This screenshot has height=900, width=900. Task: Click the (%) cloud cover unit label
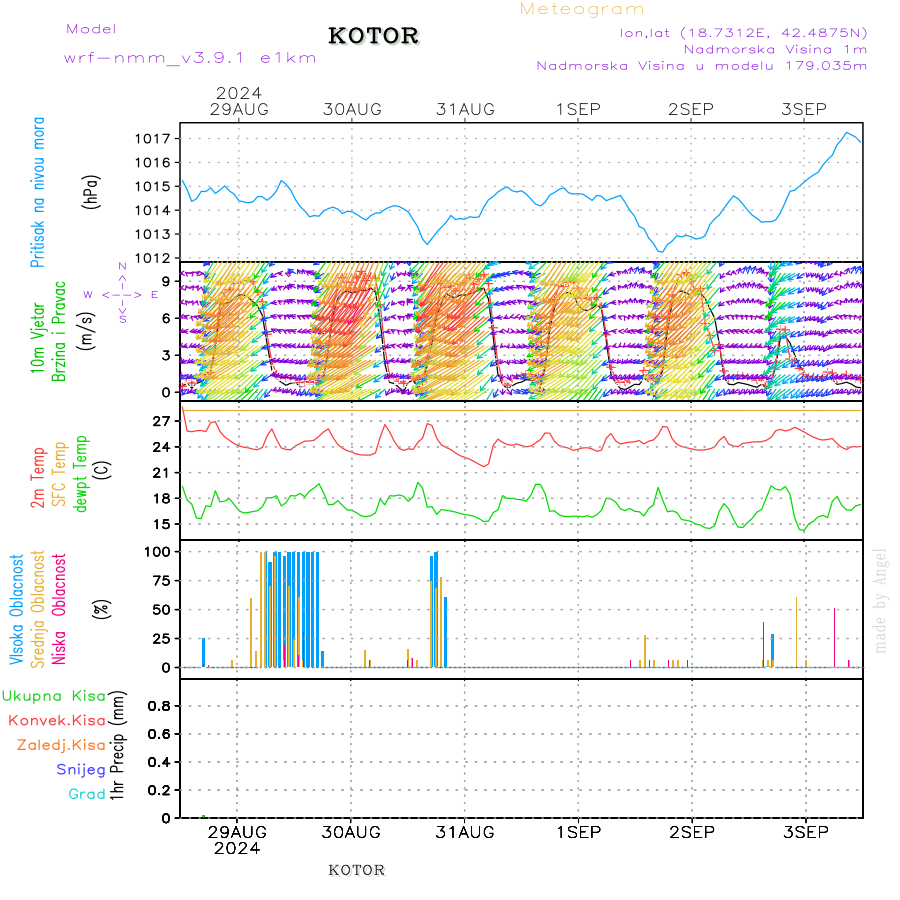click(x=102, y=609)
